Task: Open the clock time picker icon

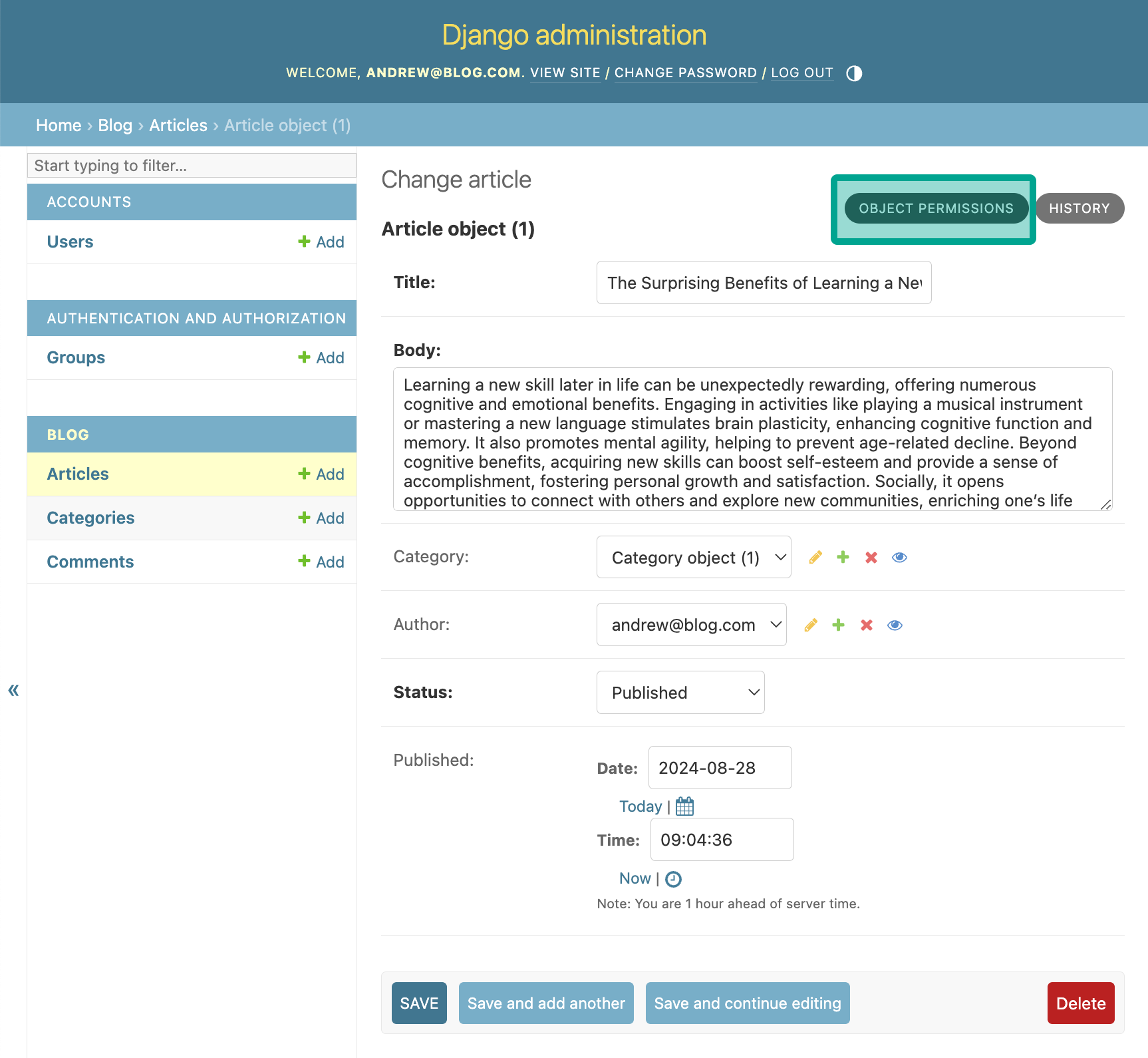Action: 673,879
